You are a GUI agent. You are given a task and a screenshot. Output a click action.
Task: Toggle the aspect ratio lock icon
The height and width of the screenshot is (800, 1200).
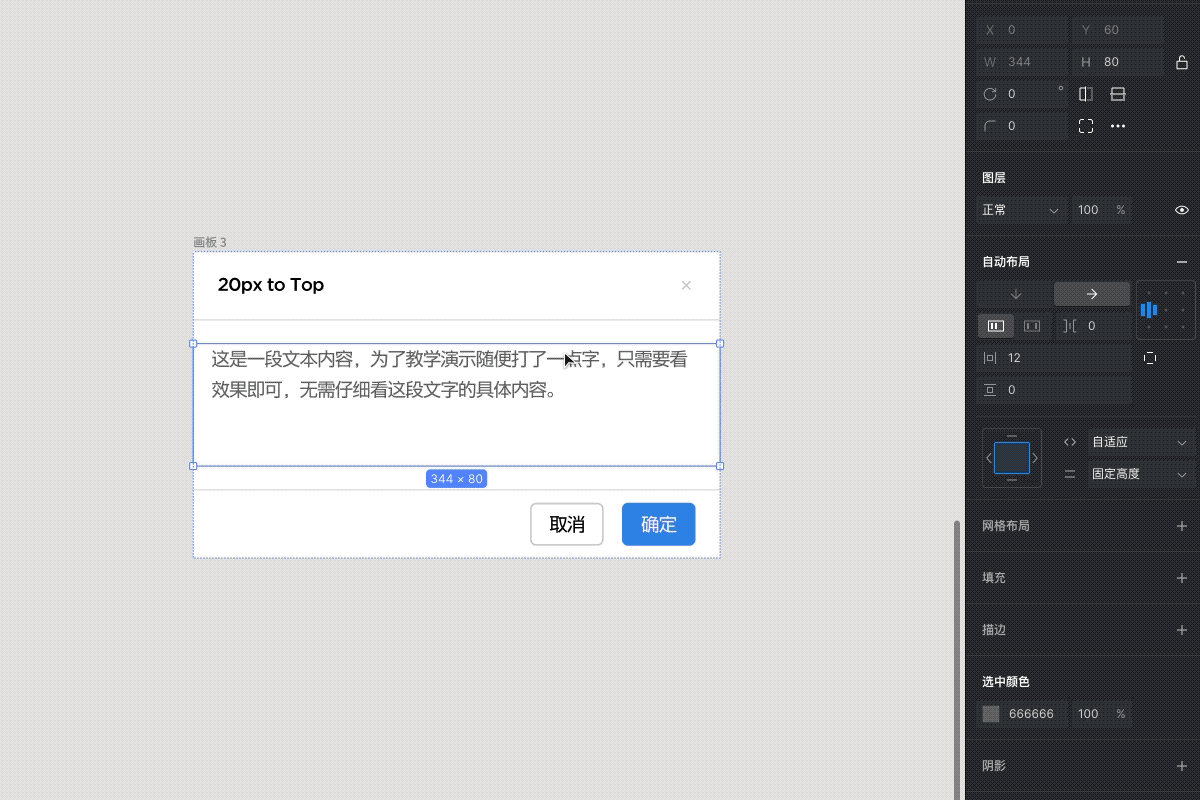pos(1182,62)
